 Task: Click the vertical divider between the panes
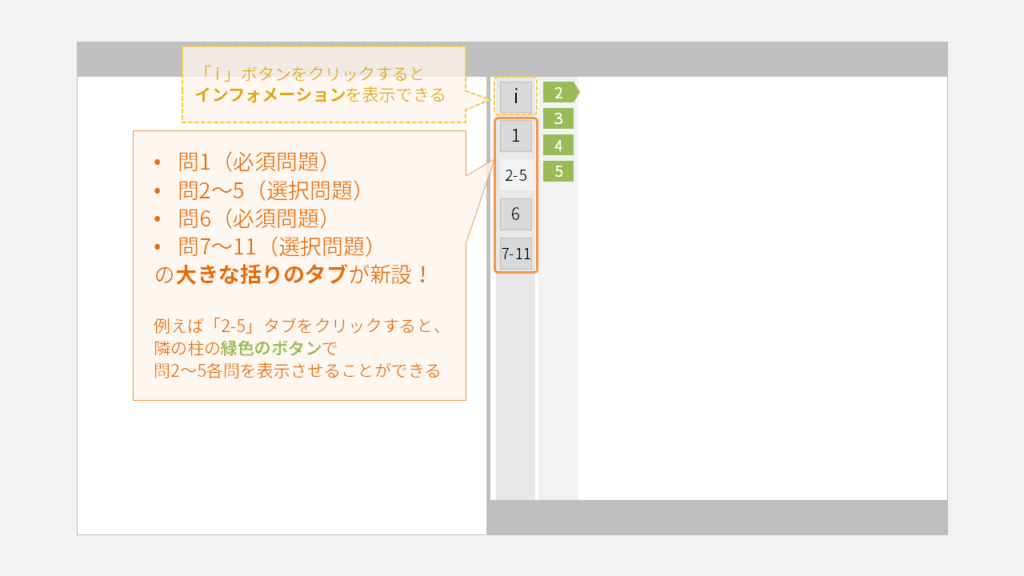point(488,300)
